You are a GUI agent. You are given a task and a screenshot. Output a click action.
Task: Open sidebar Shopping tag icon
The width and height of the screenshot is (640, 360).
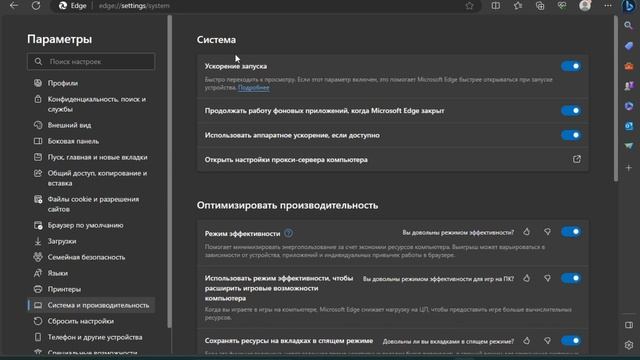[x=629, y=46]
